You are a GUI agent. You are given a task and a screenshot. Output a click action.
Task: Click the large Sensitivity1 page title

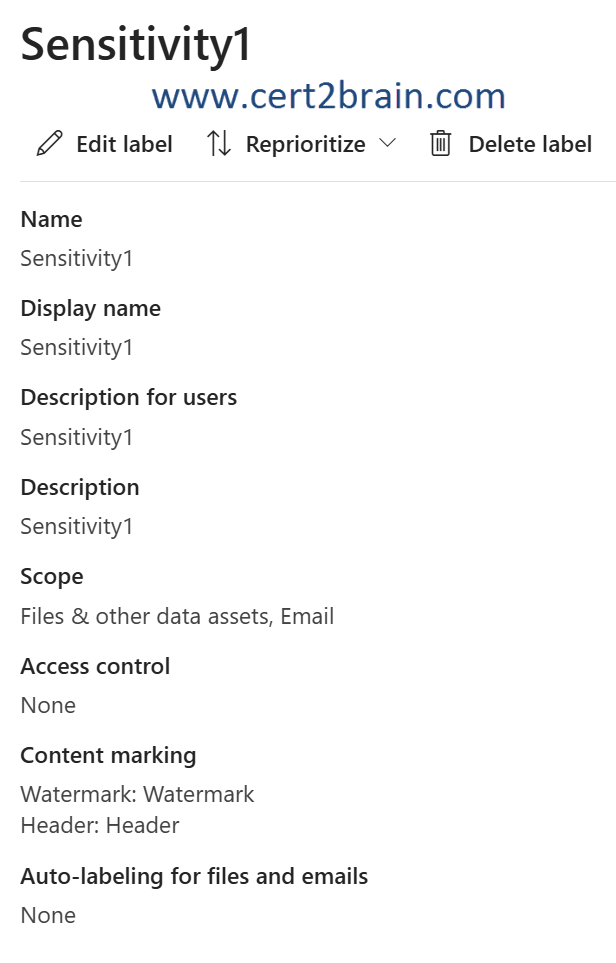pyautogui.click(x=136, y=45)
